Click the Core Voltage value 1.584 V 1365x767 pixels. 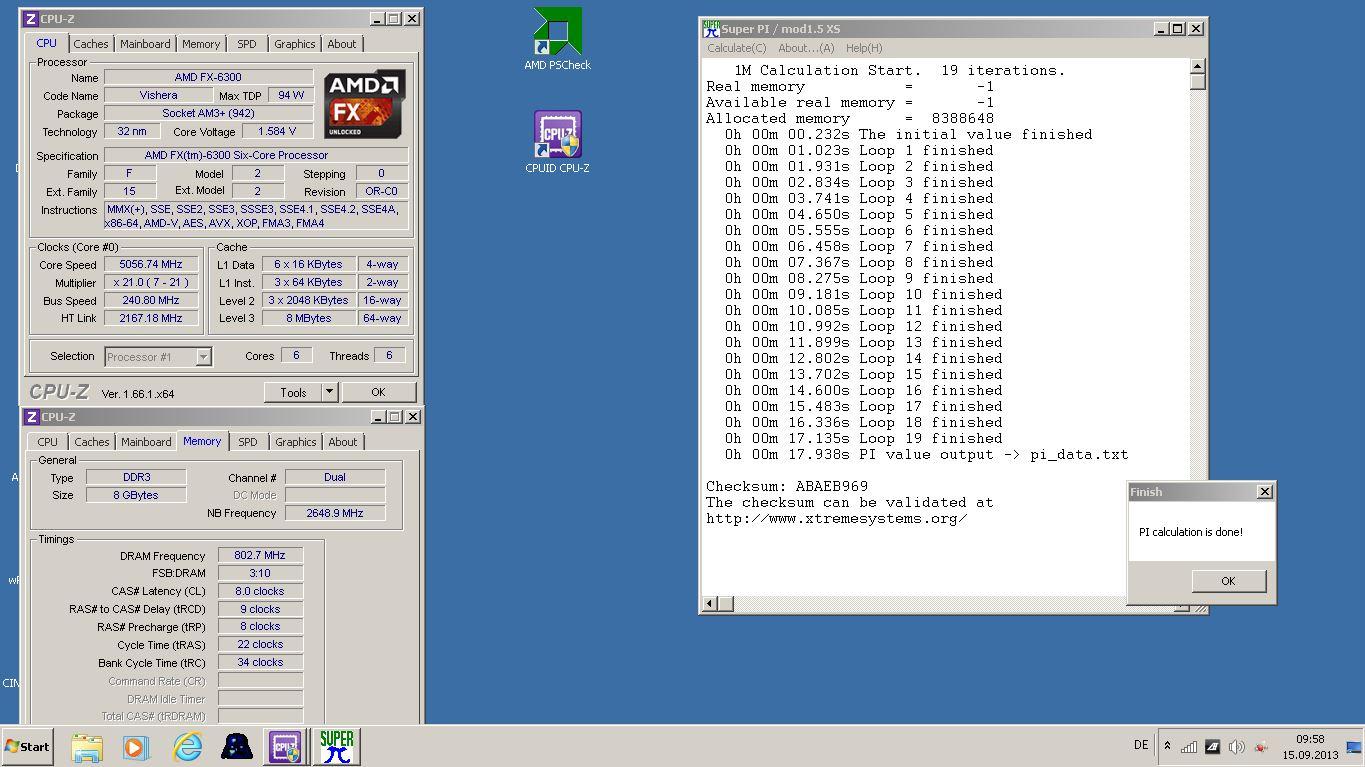click(x=276, y=131)
